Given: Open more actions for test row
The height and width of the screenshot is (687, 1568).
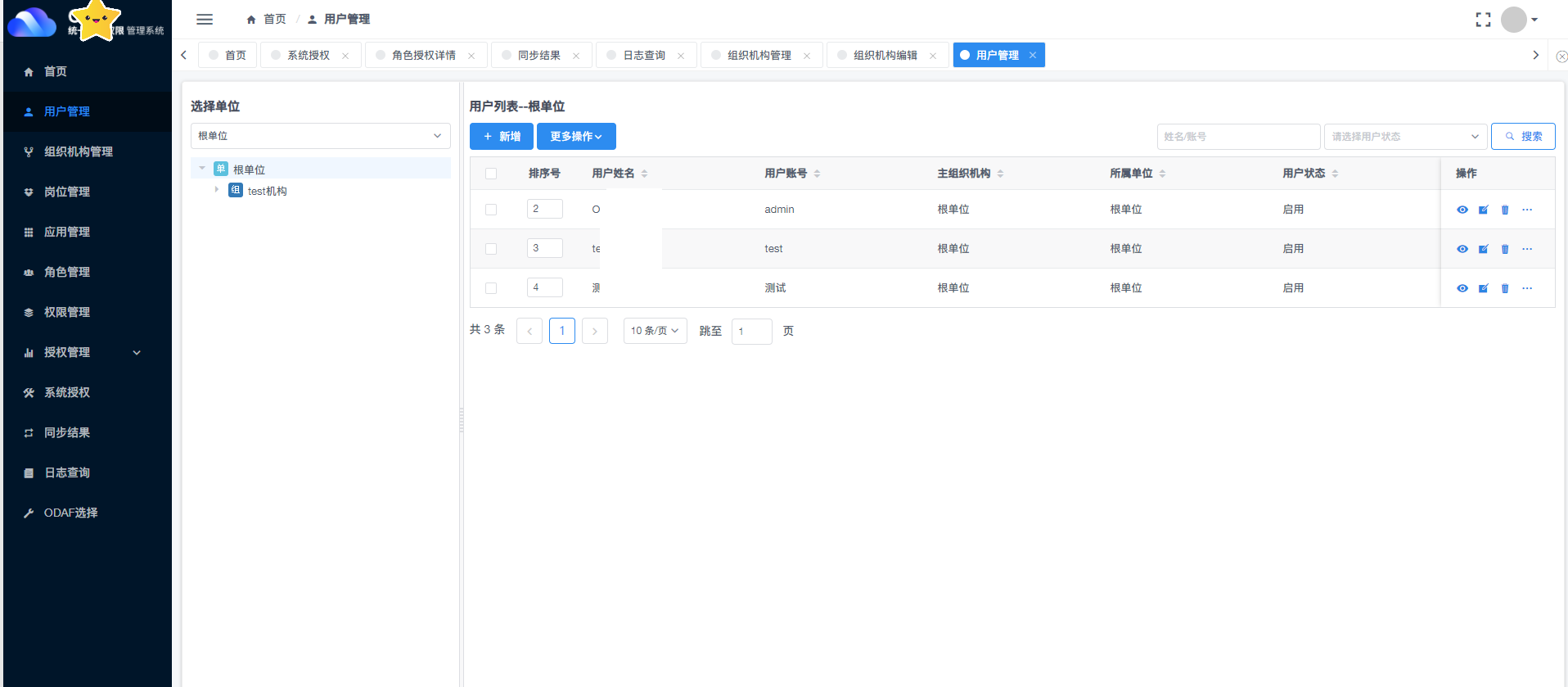Looking at the screenshot, I should [1527, 249].
